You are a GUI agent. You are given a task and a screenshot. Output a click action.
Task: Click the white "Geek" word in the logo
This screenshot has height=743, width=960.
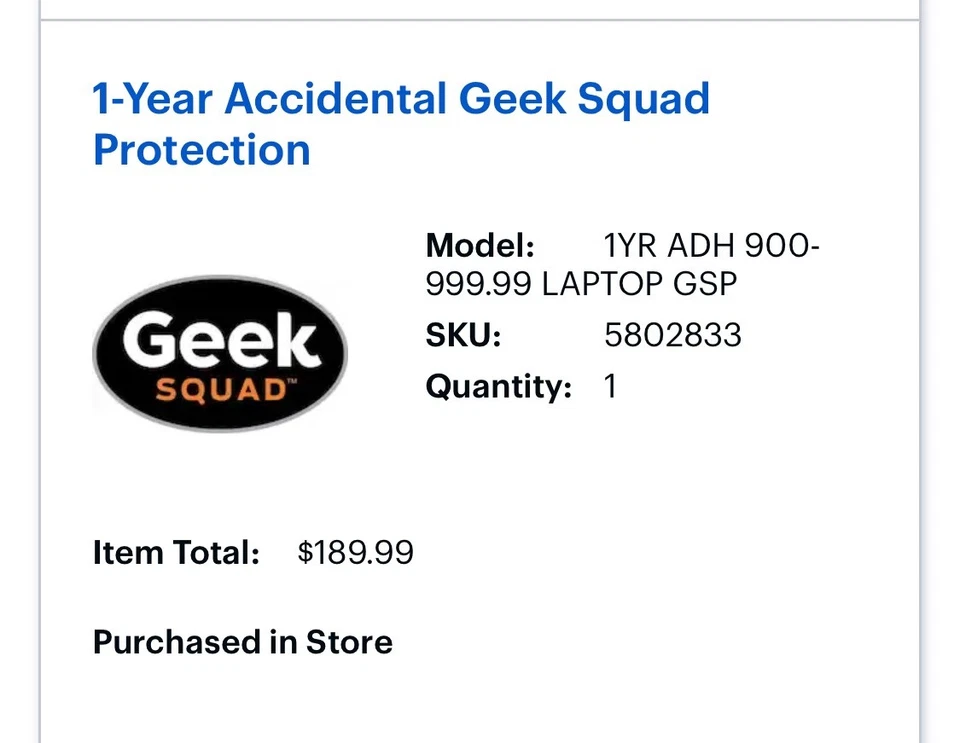(221, 340)
